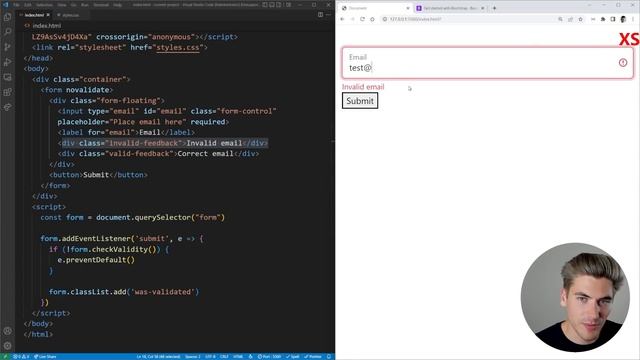The width and height of the screenshot is (640, 360).
Task: Open the Terminal menu in VS Code
Action: (x=101, y=5)
